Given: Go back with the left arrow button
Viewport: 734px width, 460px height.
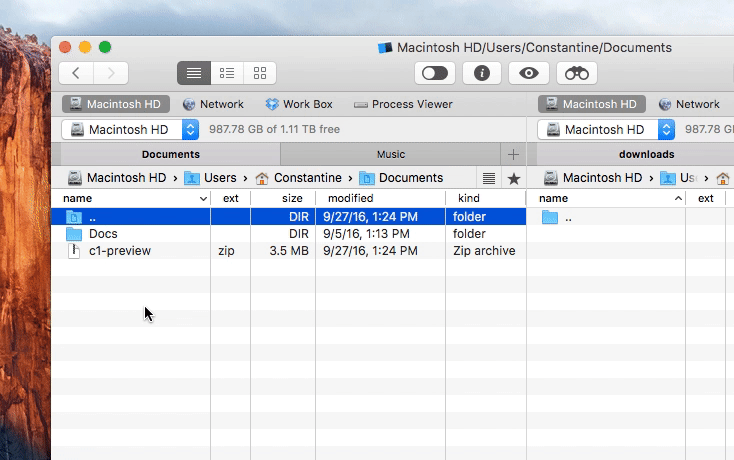Looking at the screenshot, I should click(76, 73).
